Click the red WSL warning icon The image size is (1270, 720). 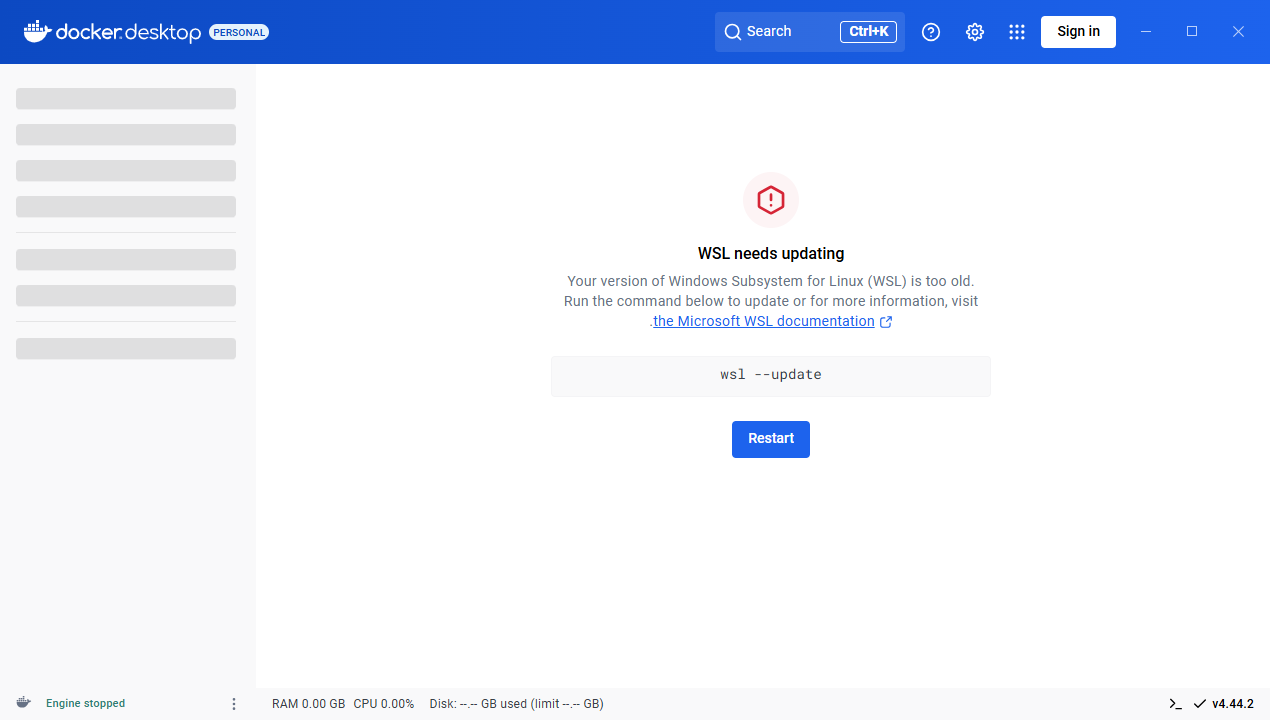(771, 200)
